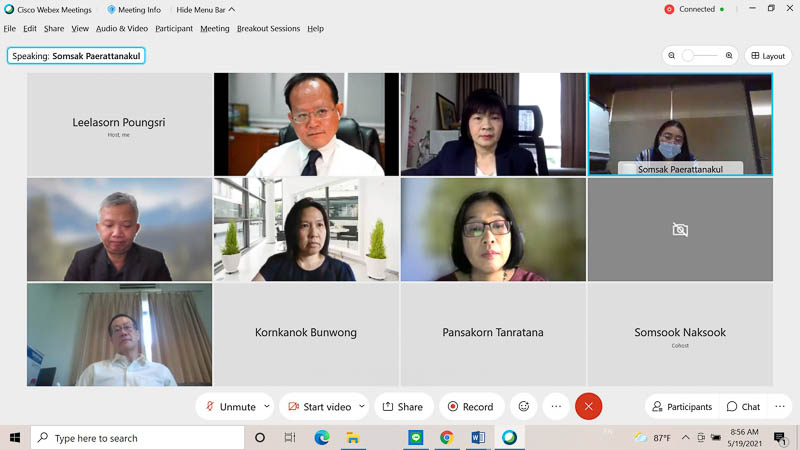The height and width of the screenshot is (450, 800).
Task: Click the zoom in magnifier icon
Action: pos(729,56)
